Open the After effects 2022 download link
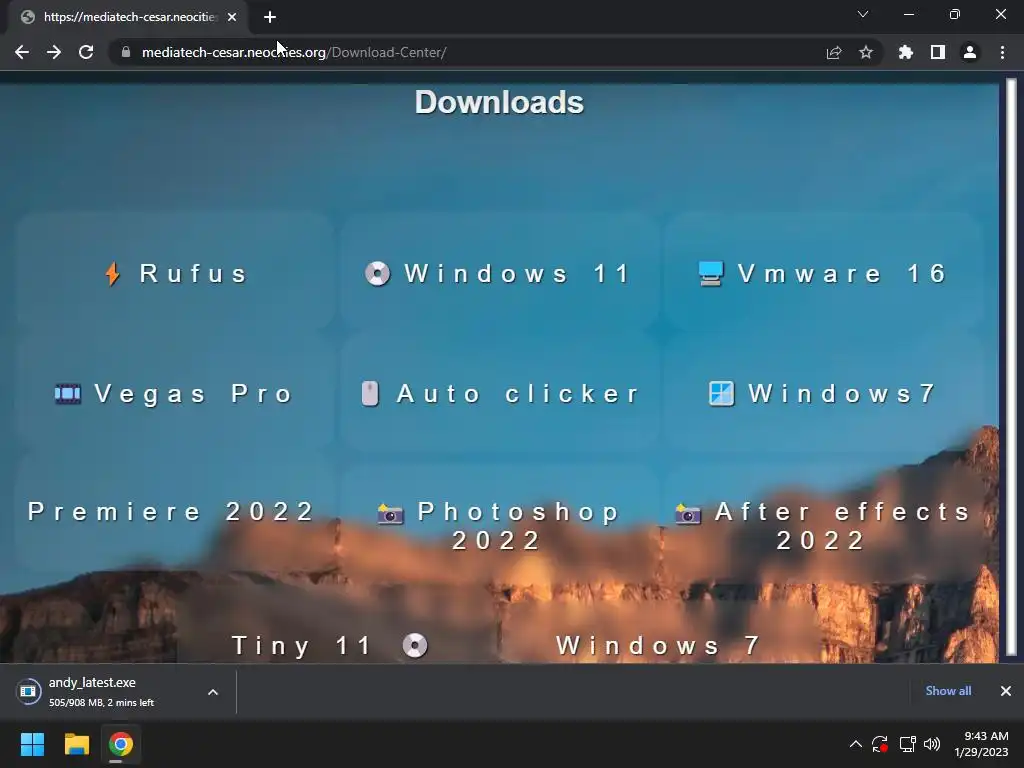Image resolution: width=1024 pixels, height=768 pixels. pos(823,526)
